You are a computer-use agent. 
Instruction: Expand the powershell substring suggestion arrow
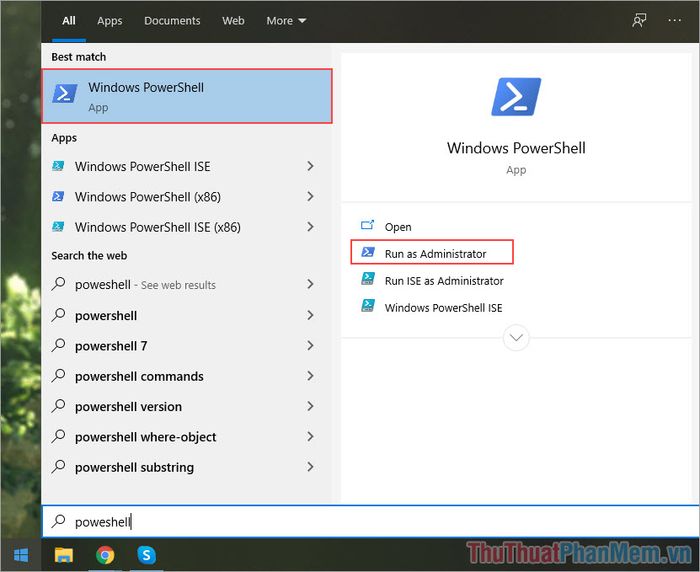[x=310, y=467]
